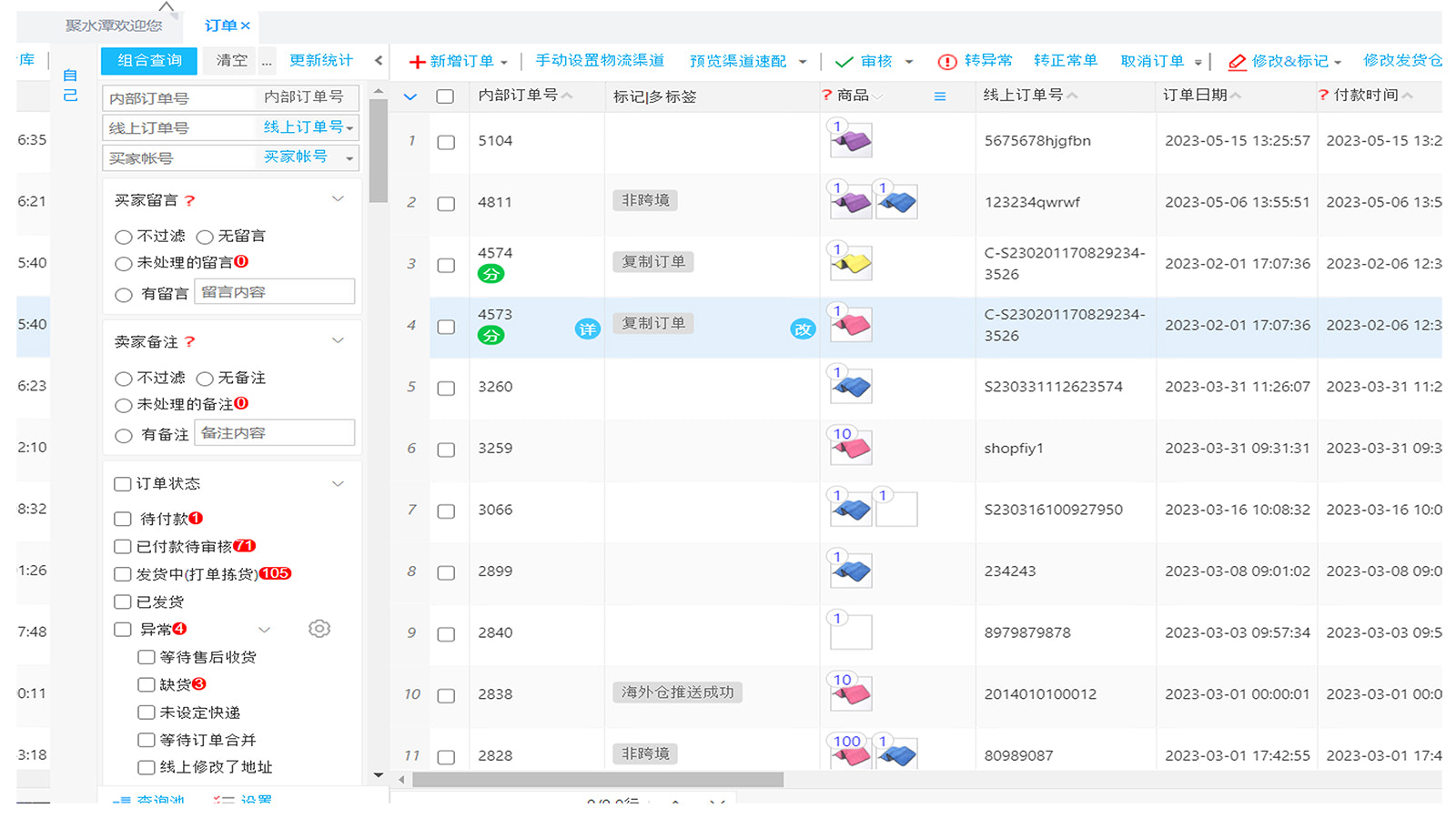The height and width of the screenshot is (819, 1456).
Task: Click the product thumbnail for order 5104
Action: [852, 141]
